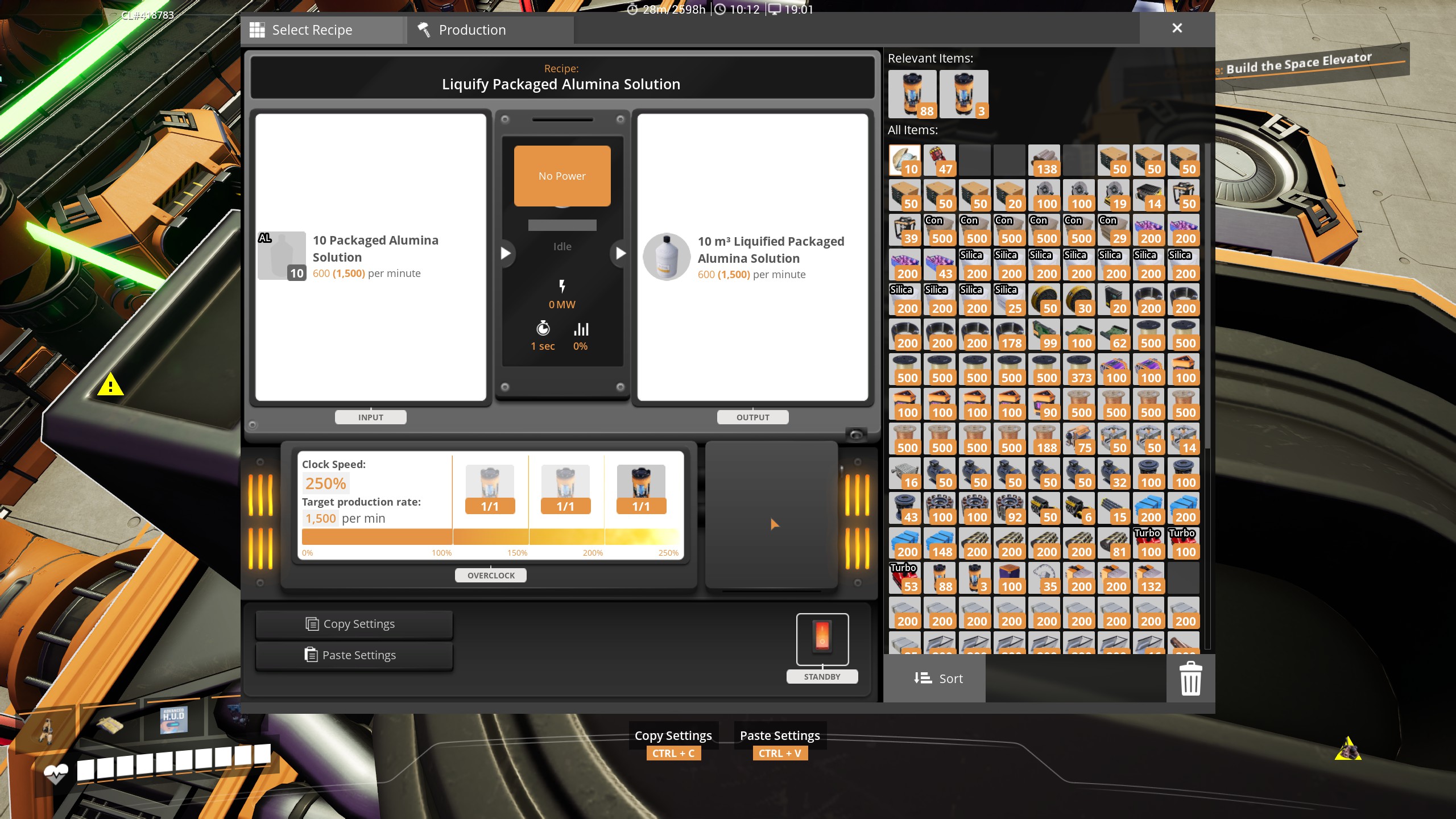This screenshot has width=1456, height=819.
Task: Select the black crate item of 14
Action: click(1149, 195)
